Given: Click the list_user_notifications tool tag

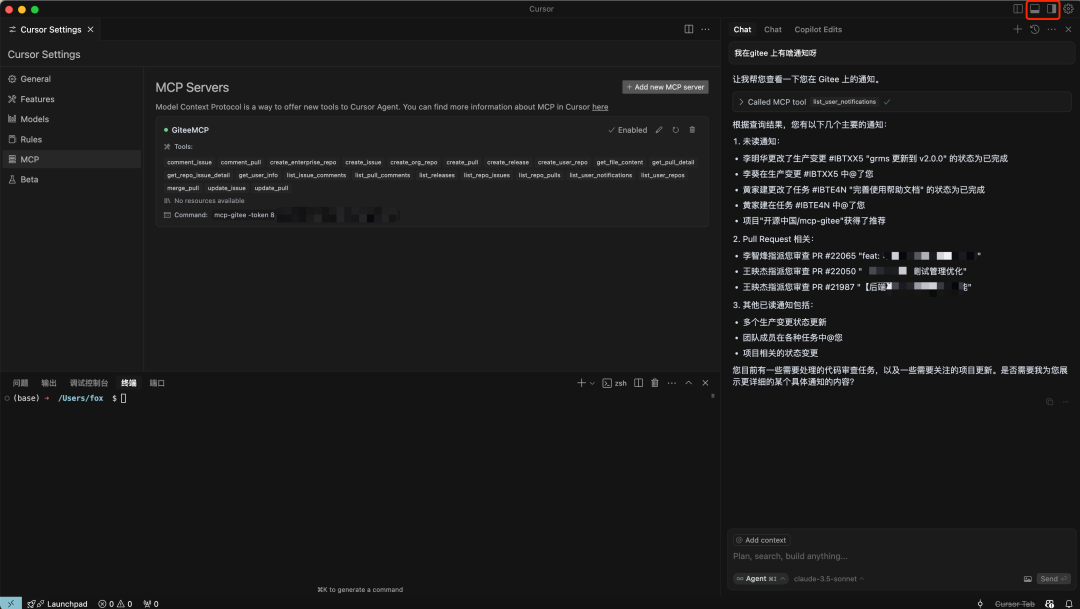Looking at the screenshot, I should [x=601, y=175].
